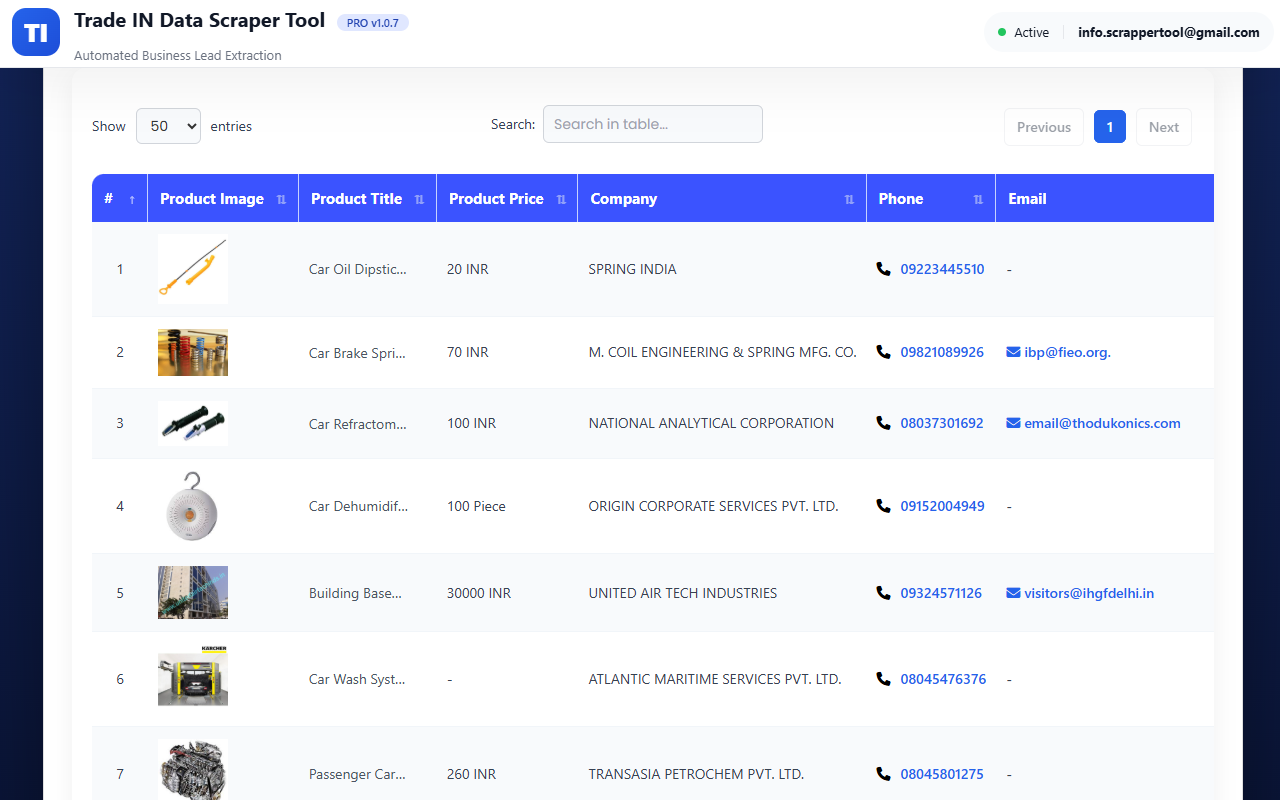Click sort arrows on Product Image header
Screen dimensions: 1280x800
[x=281, y=200]
